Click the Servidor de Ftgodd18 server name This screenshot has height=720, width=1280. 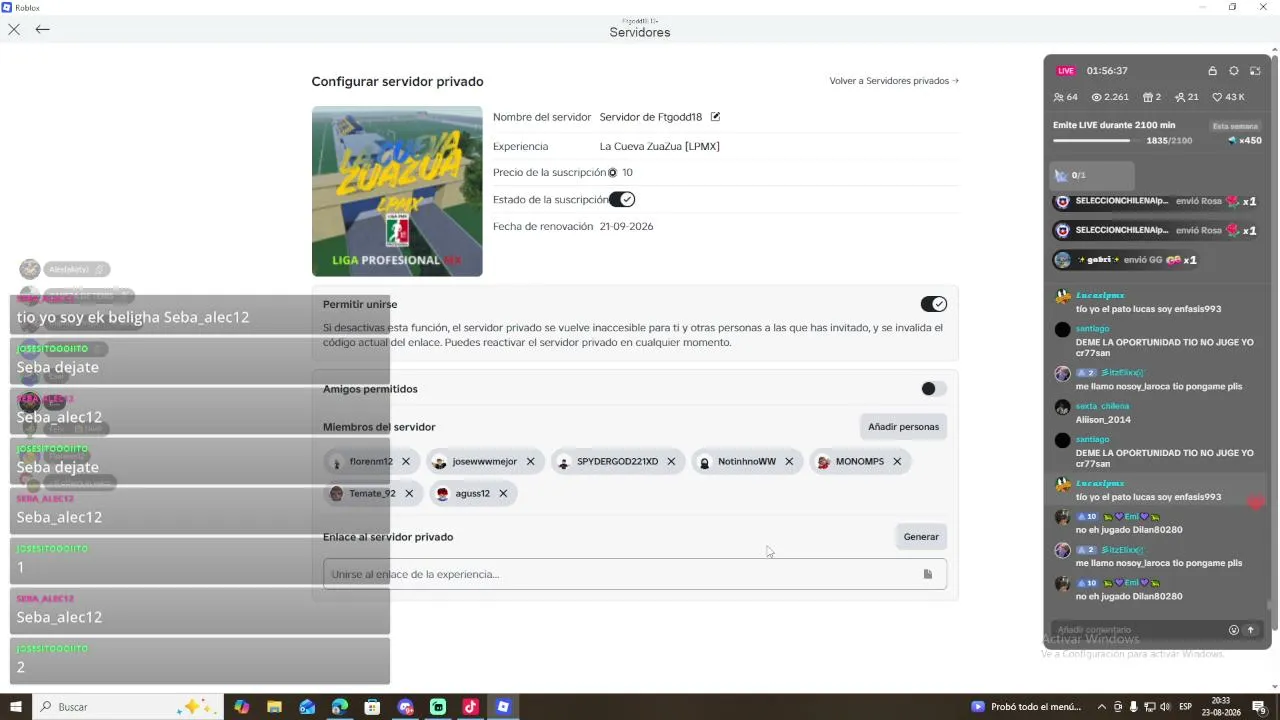(651, 117)
